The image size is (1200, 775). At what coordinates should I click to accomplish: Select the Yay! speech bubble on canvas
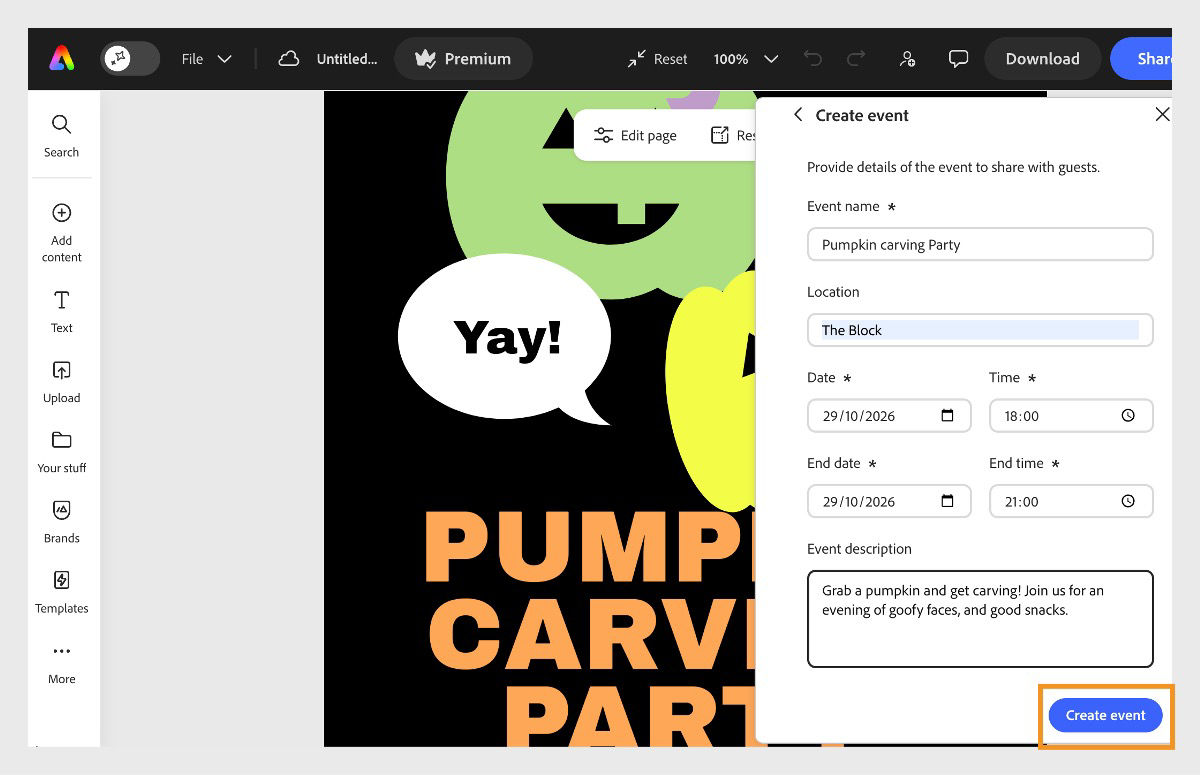(x=505, y=338)
